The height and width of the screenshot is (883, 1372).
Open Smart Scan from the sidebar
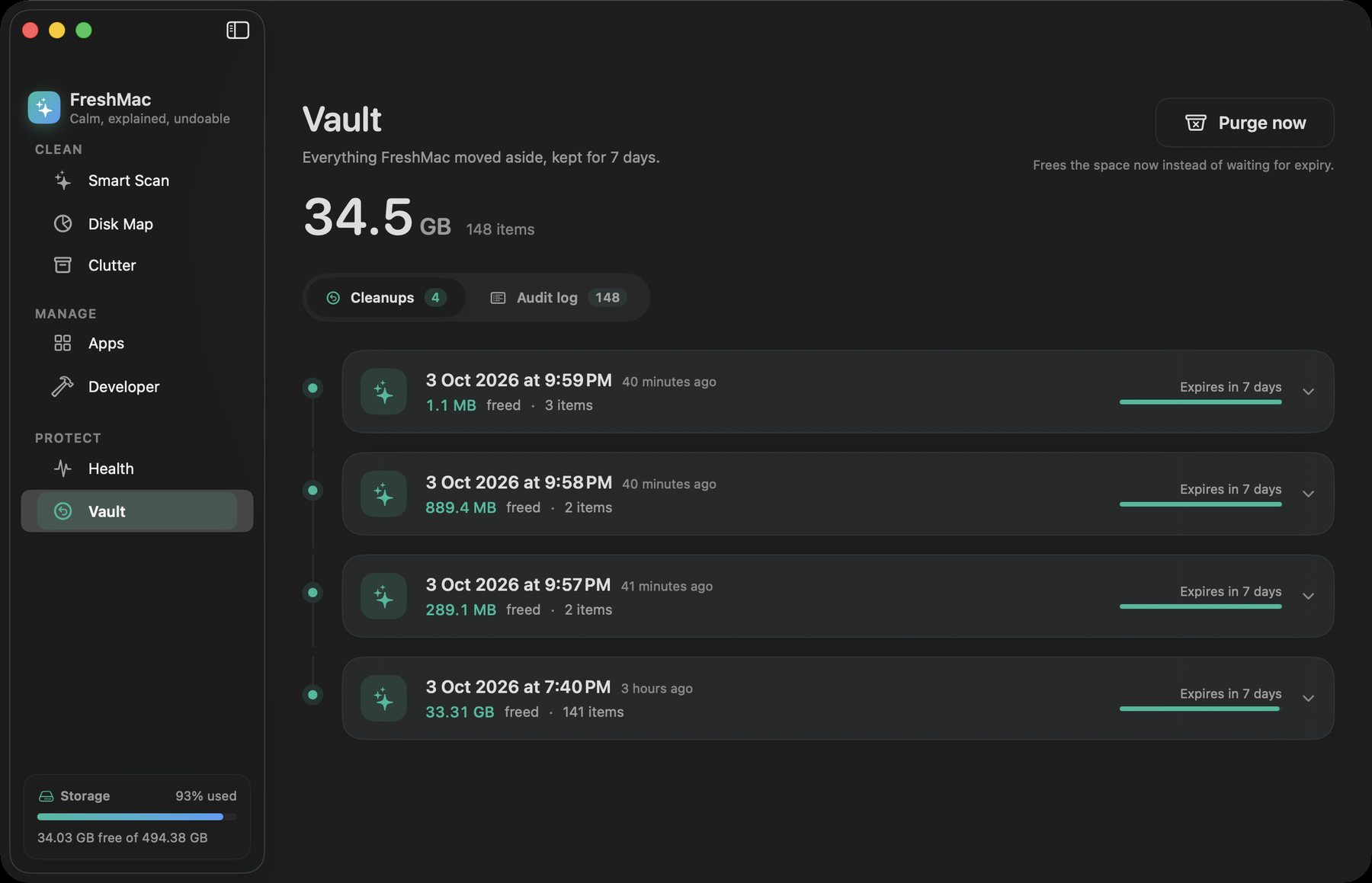[x=137, y=181]
